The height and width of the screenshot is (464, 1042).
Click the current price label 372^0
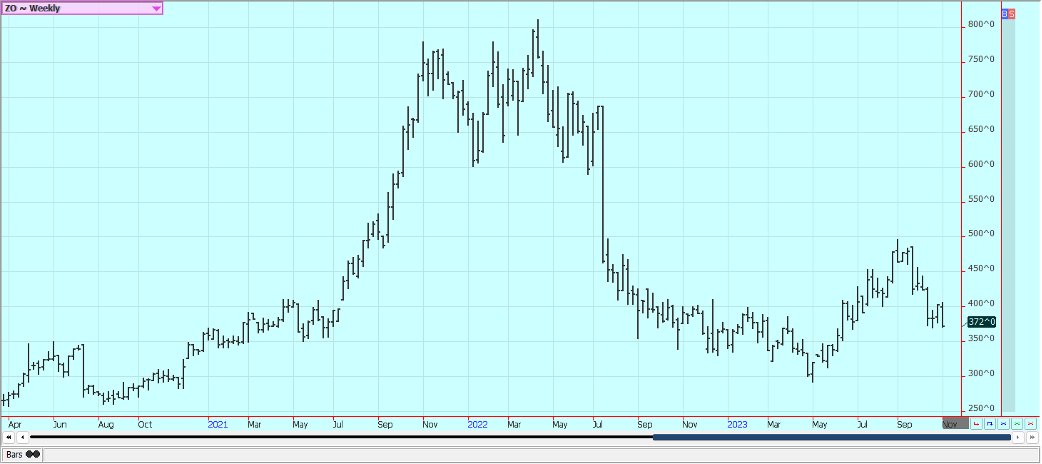[982, 322]
